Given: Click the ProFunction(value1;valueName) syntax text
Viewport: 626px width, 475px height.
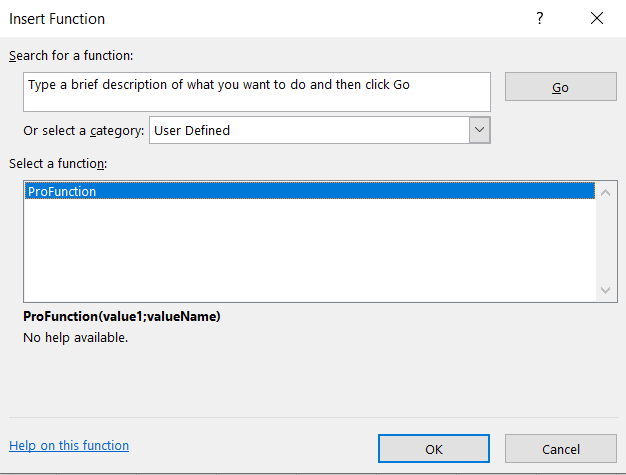Looking at the screenshot, I should pos(122,316).
